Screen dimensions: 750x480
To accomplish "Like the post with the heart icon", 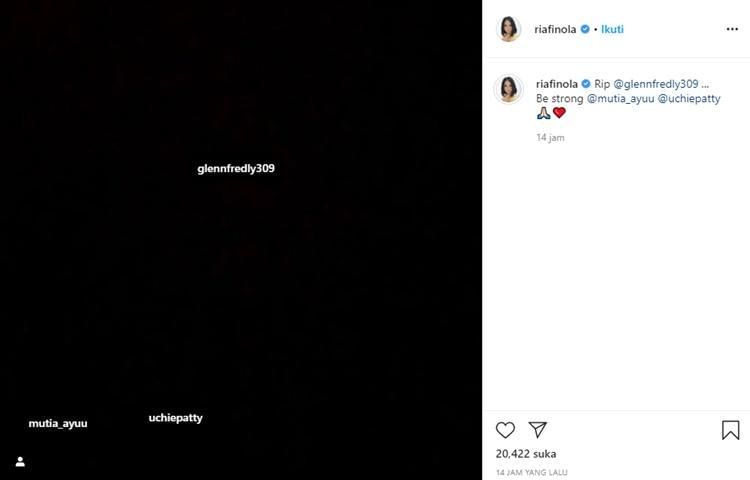I will (x=505, y=430).
